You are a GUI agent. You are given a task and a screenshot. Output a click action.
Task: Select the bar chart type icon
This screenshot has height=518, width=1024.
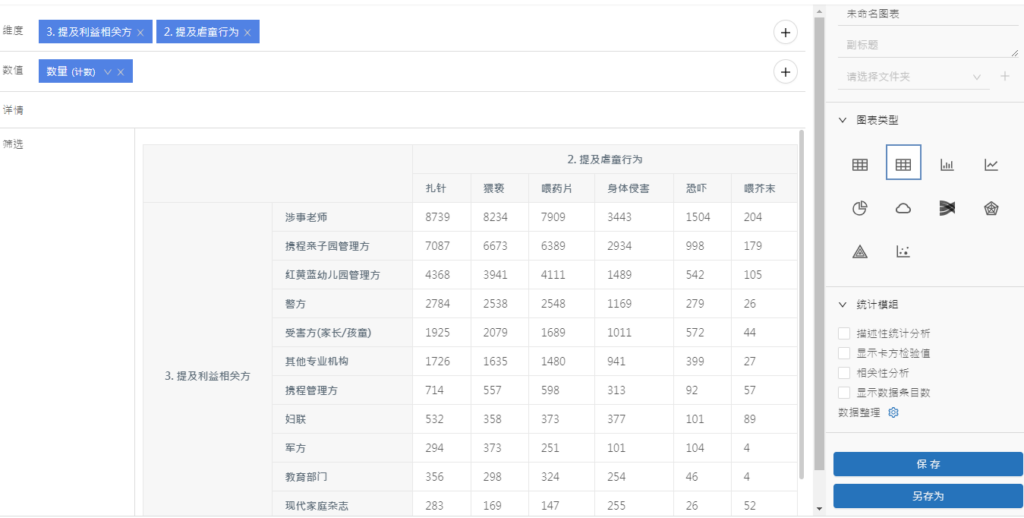[x=947, y=165]
